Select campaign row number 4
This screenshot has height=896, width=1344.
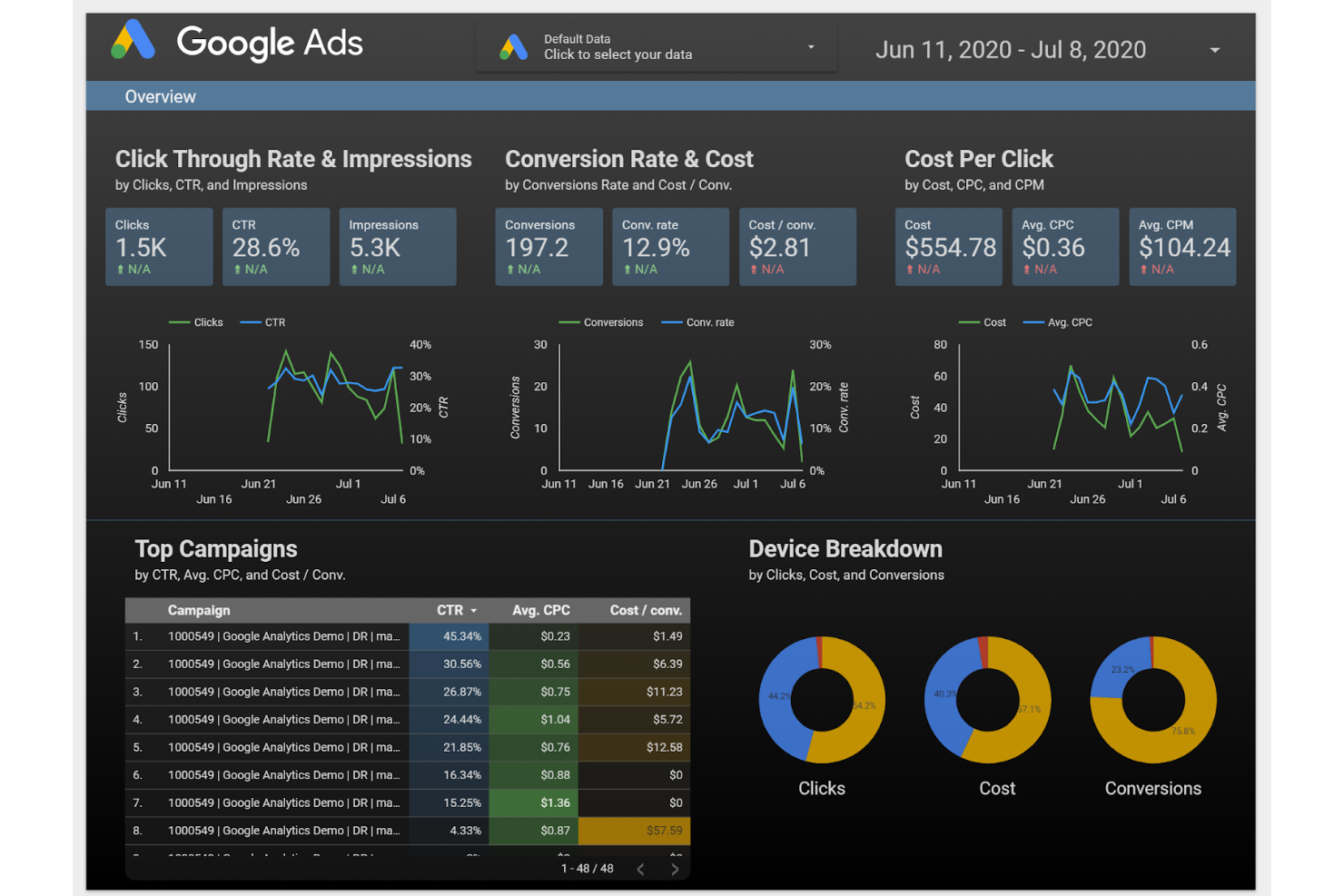(408, 720)
